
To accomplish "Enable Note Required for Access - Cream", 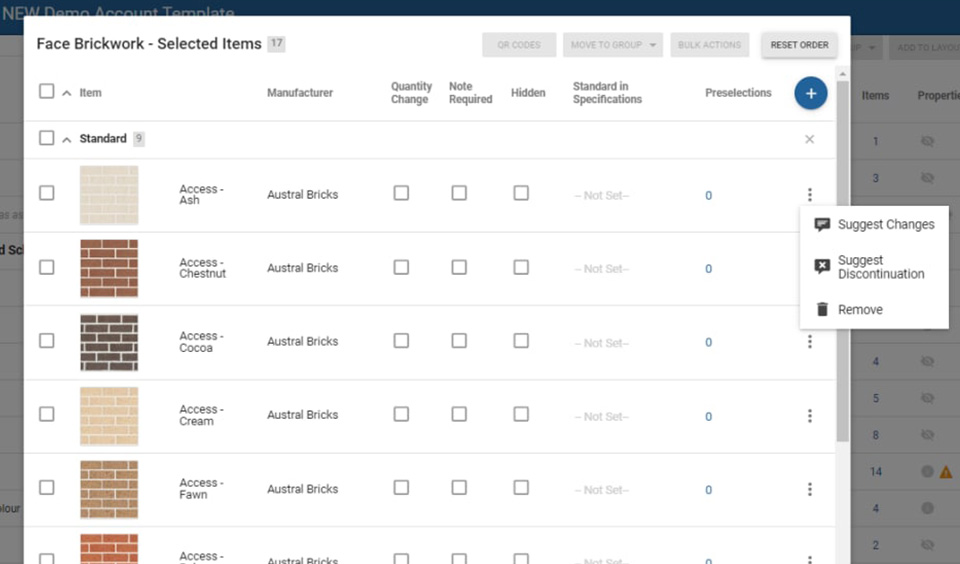I will (459, 414).
